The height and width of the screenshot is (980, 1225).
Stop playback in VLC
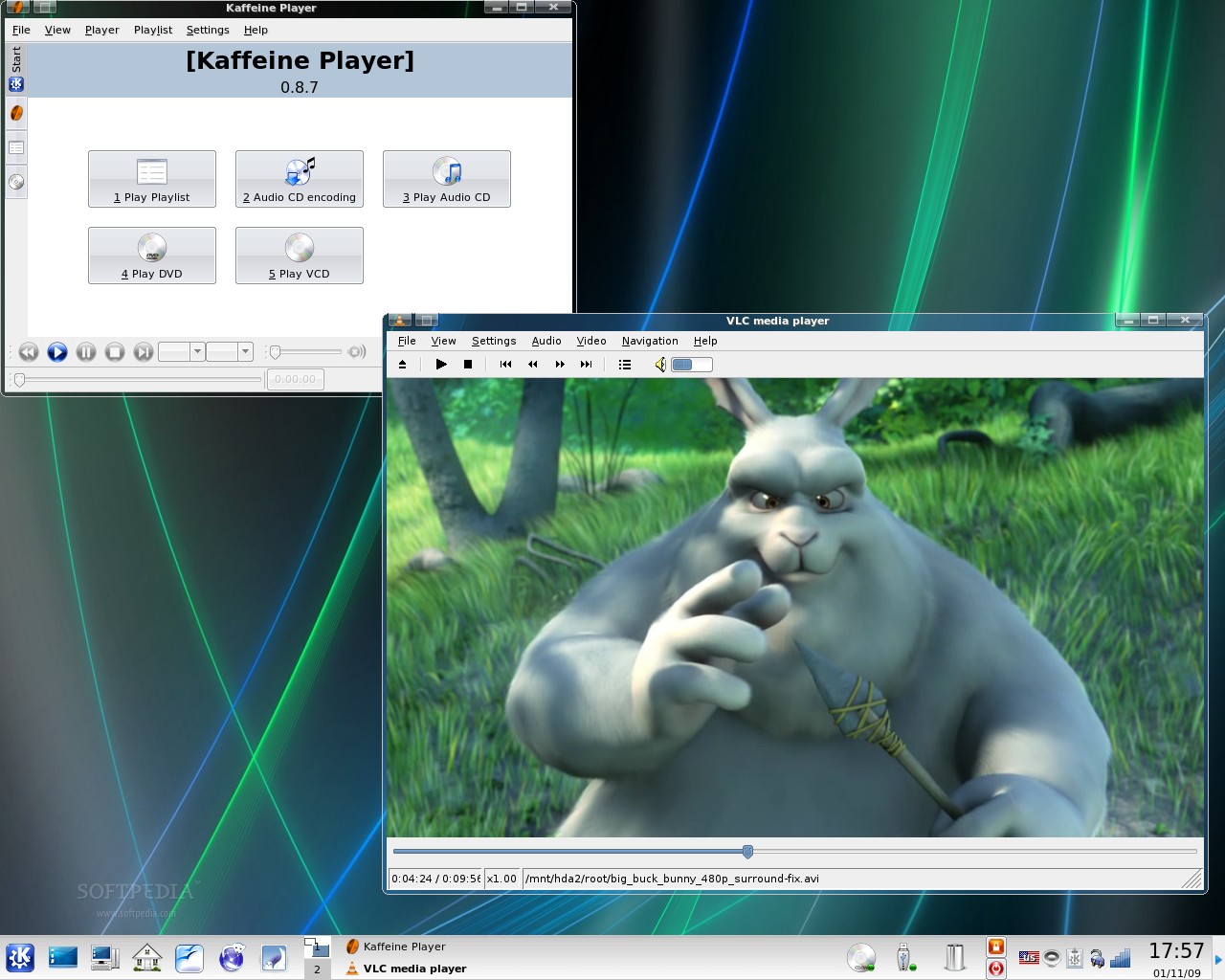(x=468, y=365)
